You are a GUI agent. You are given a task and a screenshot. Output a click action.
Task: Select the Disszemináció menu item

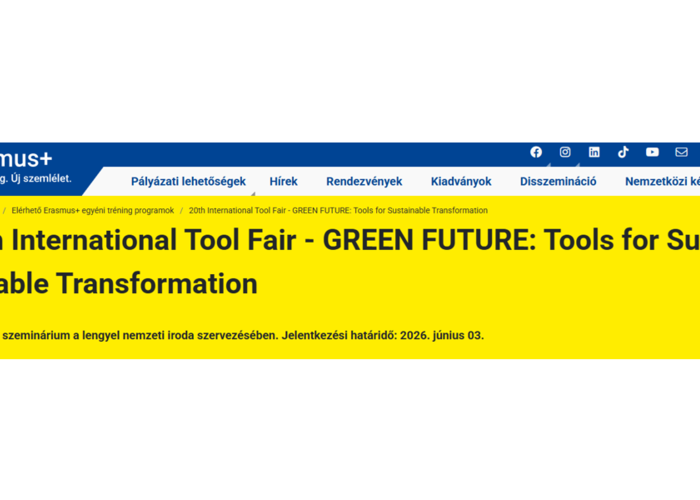558,181
